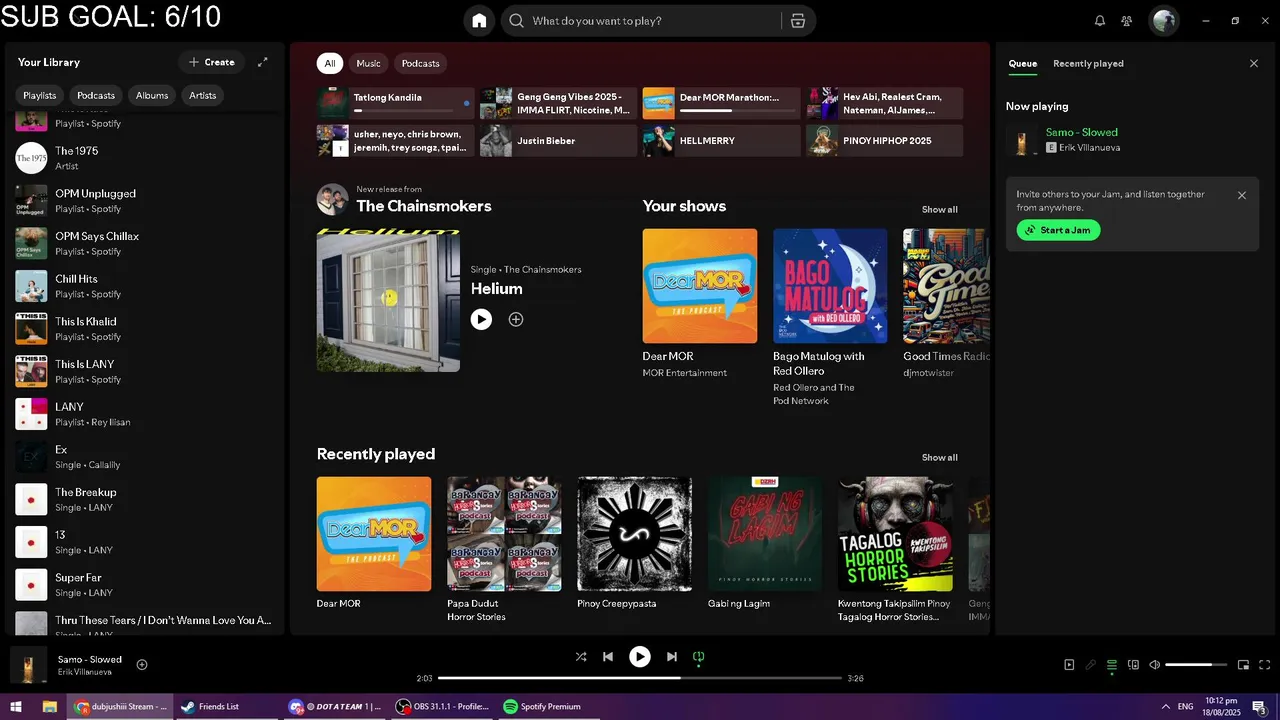1280x720 pixels.
Task: Expand Your Library to full view
Action: tap(263, 62)
